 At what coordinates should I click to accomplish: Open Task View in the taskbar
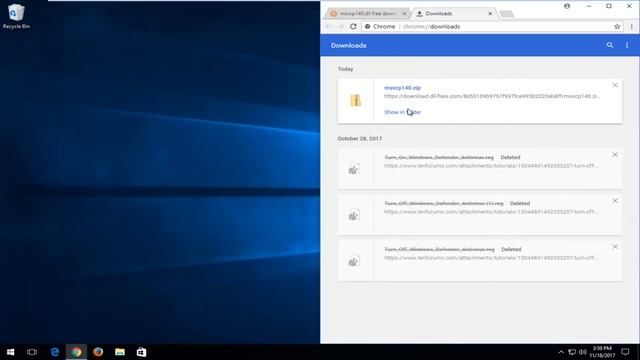(32, 352)
